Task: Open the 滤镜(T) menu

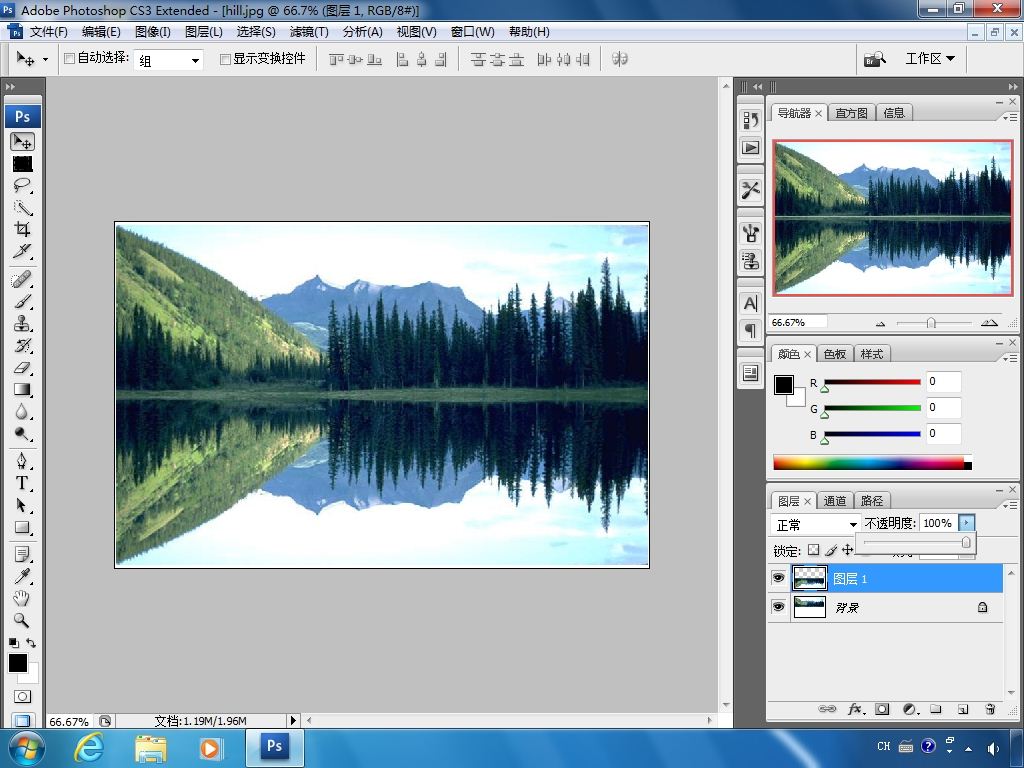Action: coord(309,32)
